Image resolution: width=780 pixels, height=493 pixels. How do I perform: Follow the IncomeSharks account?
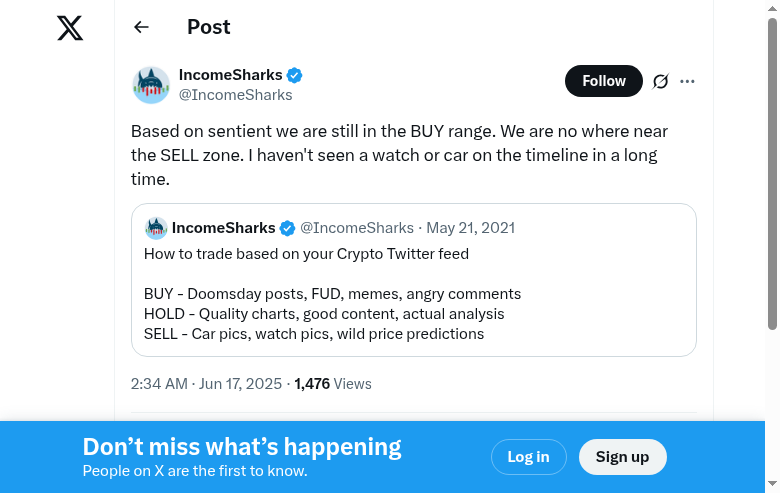tap(603, 81)
